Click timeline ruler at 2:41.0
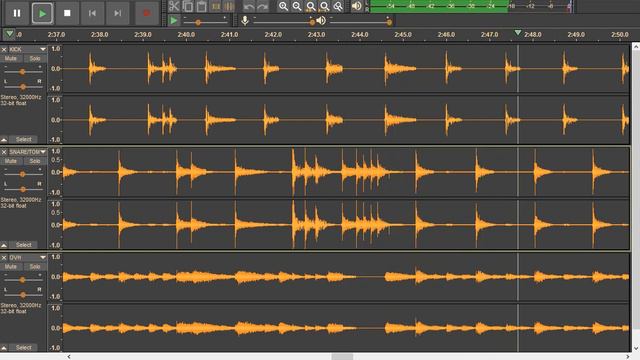The width and height of the screenshot is (640, 360). coord(229,35)
